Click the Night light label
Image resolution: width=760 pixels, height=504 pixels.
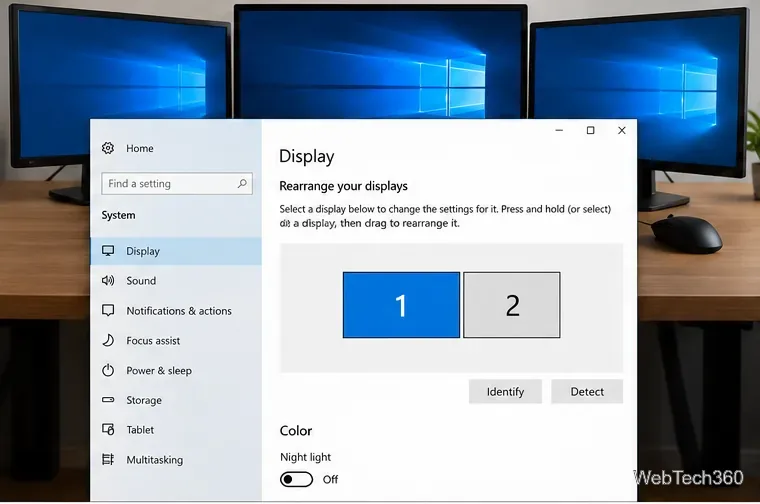(x=305, y=457)
